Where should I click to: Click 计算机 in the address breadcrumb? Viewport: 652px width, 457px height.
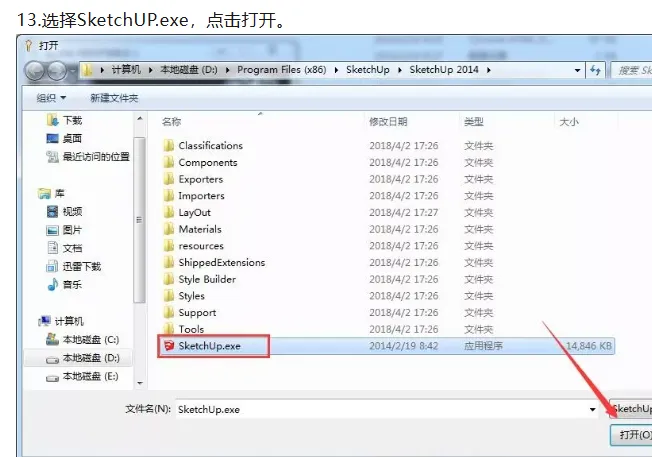126,70
